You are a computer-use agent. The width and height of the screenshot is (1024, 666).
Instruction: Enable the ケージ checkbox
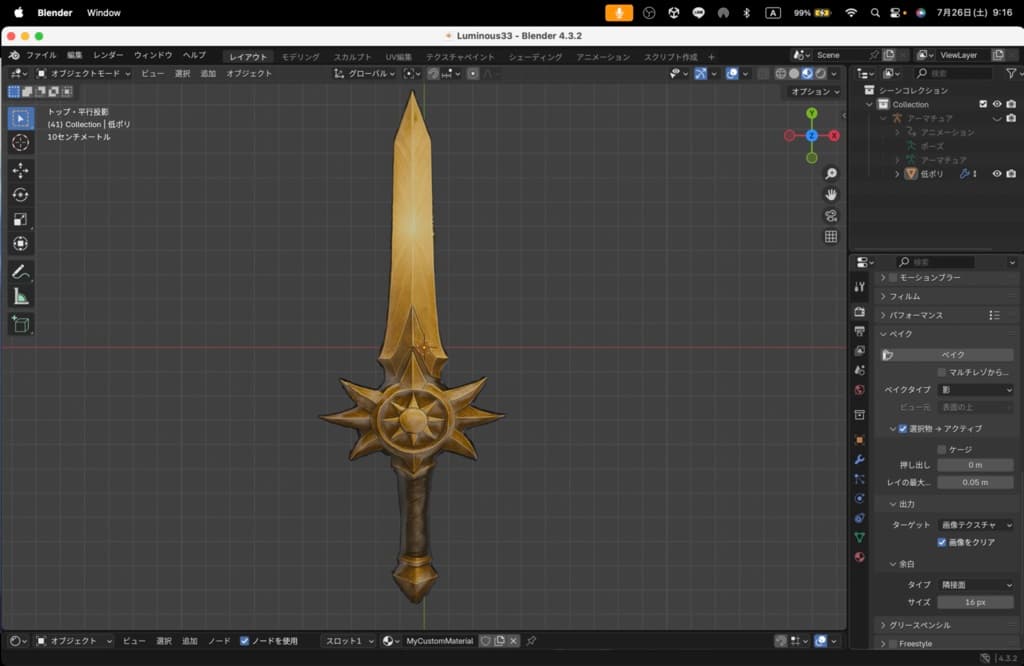coord(942,450)
